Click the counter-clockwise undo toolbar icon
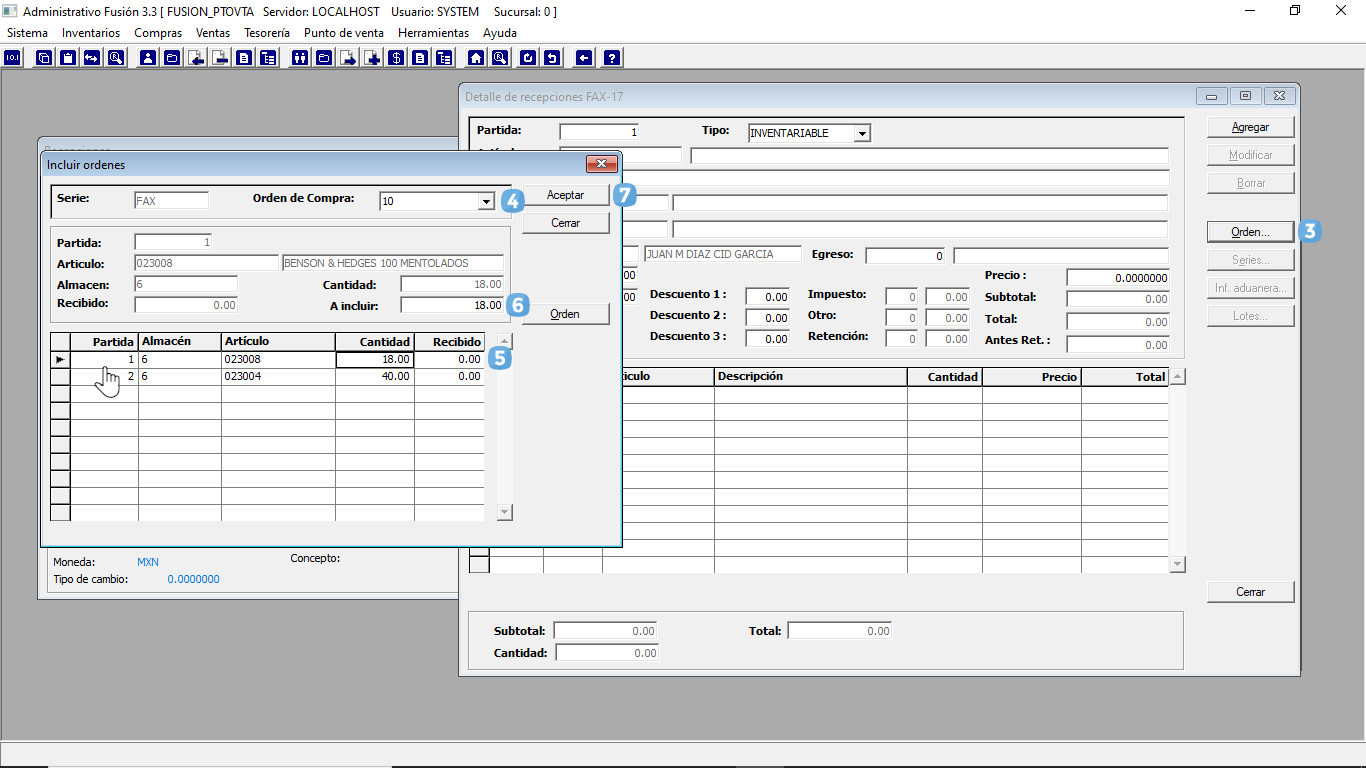Image resolution: width=1366 pixels, height=768 pixels. point(552,57)
